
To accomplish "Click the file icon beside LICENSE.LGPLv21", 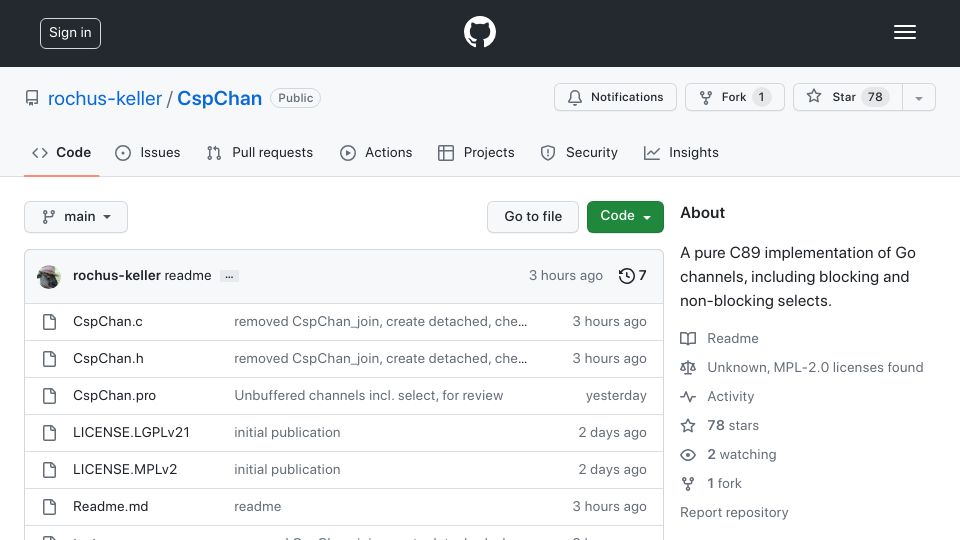I will [50, 433].
